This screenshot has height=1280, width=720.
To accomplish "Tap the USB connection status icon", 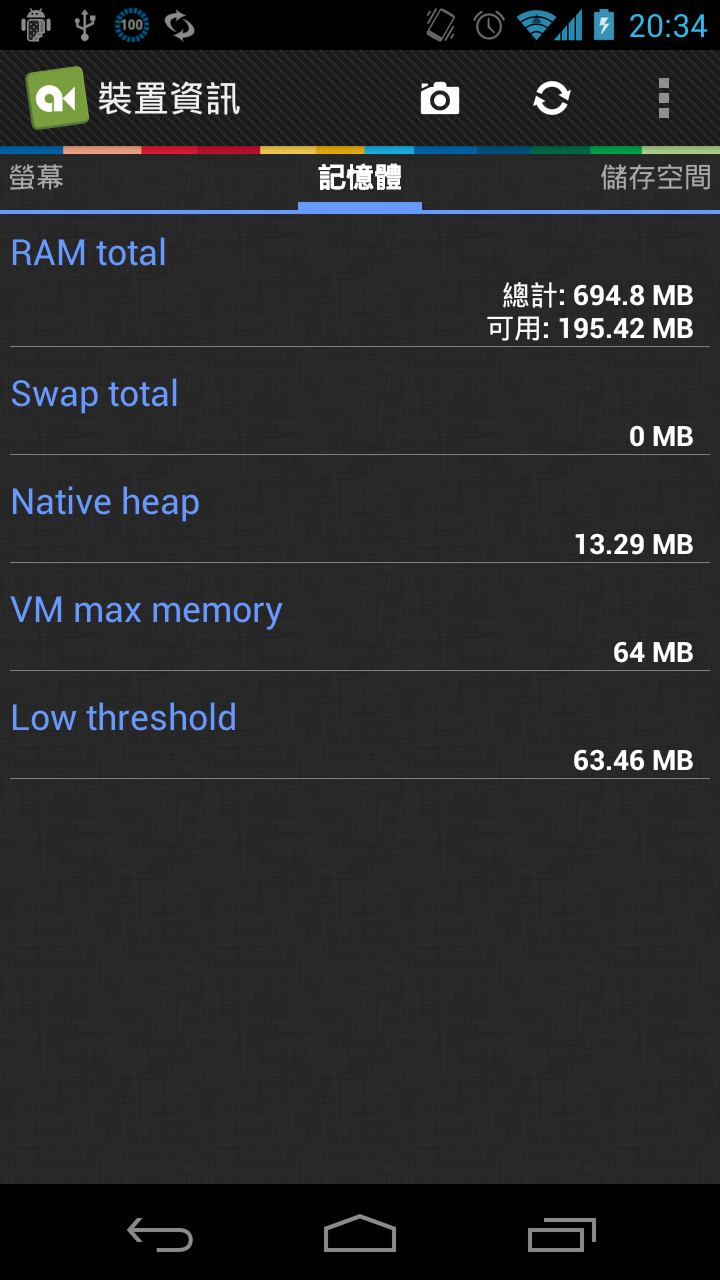I will tap(85, 25).
